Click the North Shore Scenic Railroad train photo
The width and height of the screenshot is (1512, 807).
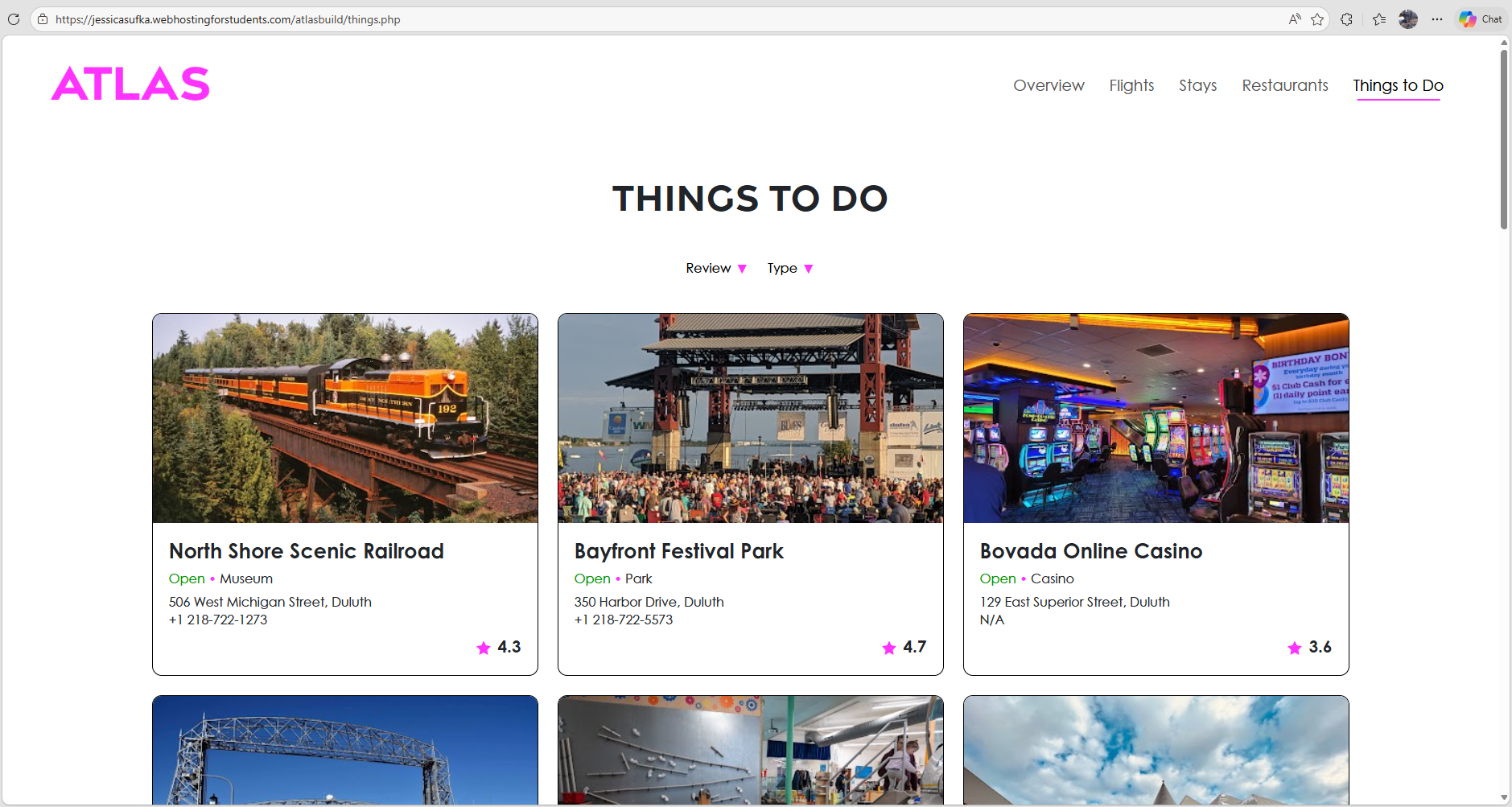(345, 418)
